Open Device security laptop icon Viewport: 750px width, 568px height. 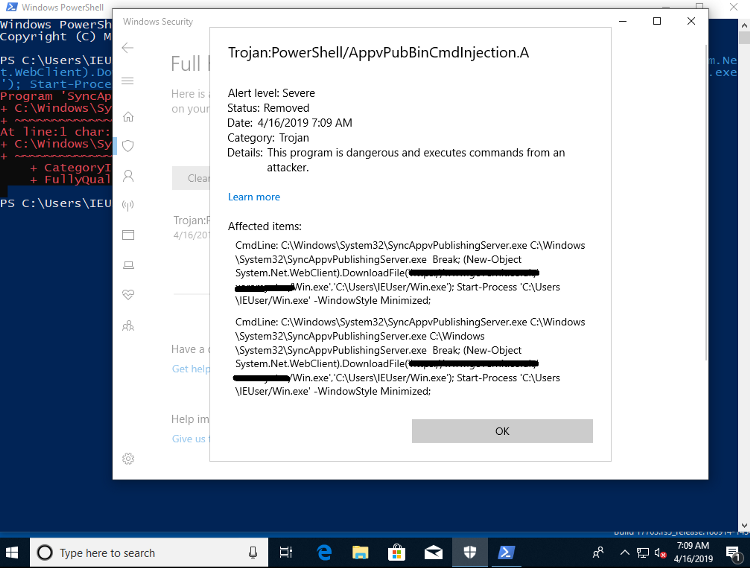pos(128,265)
